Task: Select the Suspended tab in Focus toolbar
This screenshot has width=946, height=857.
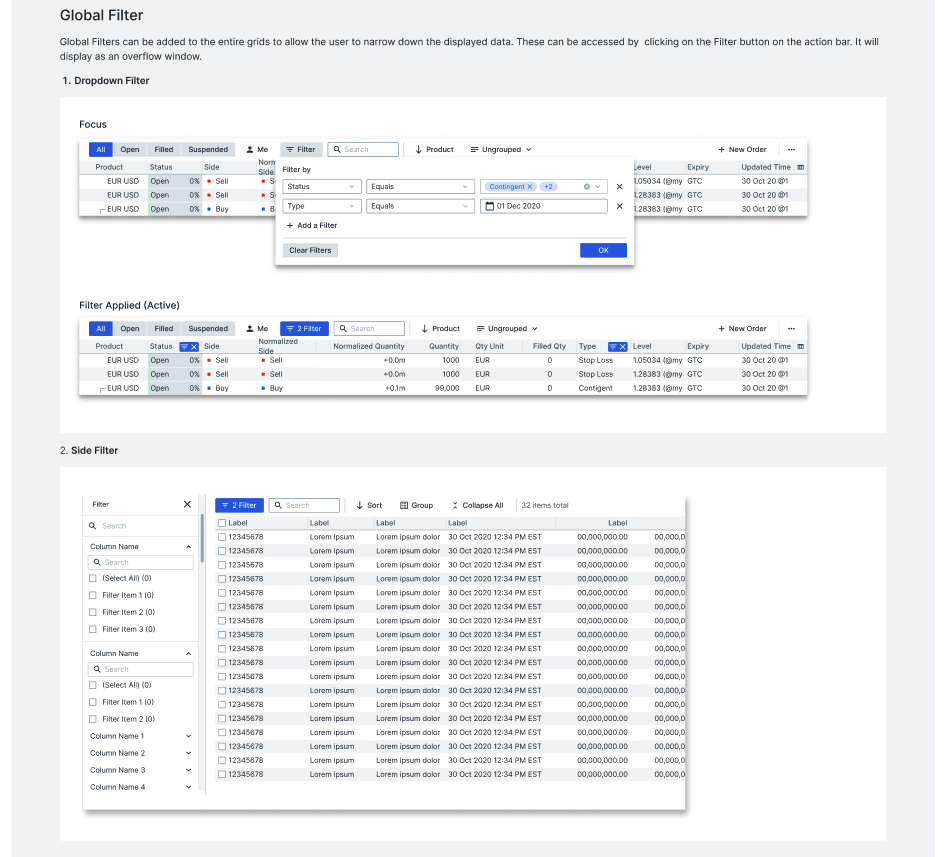Action: [208, 150]
